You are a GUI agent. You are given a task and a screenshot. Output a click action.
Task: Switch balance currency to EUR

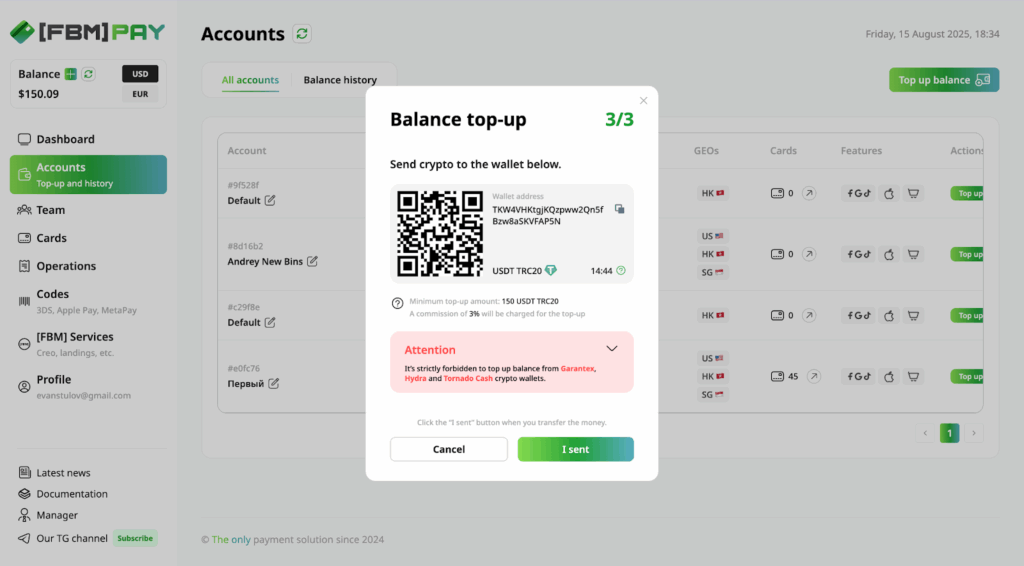coord(140,94)
